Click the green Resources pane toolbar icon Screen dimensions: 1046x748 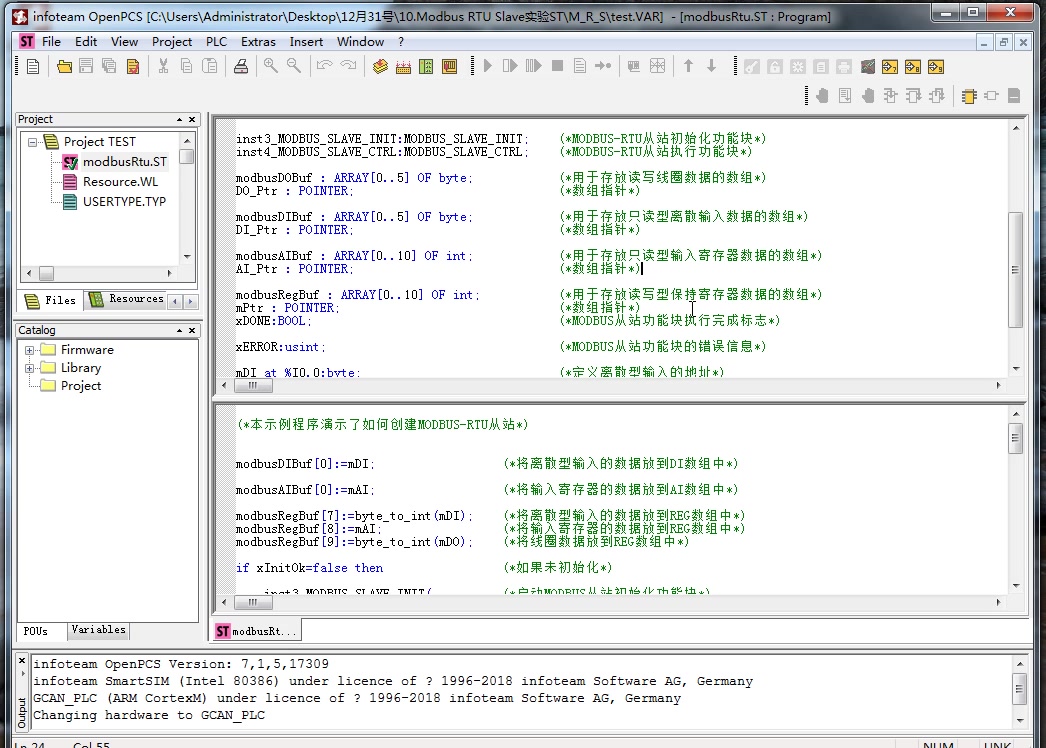click(x=427, y=66)
